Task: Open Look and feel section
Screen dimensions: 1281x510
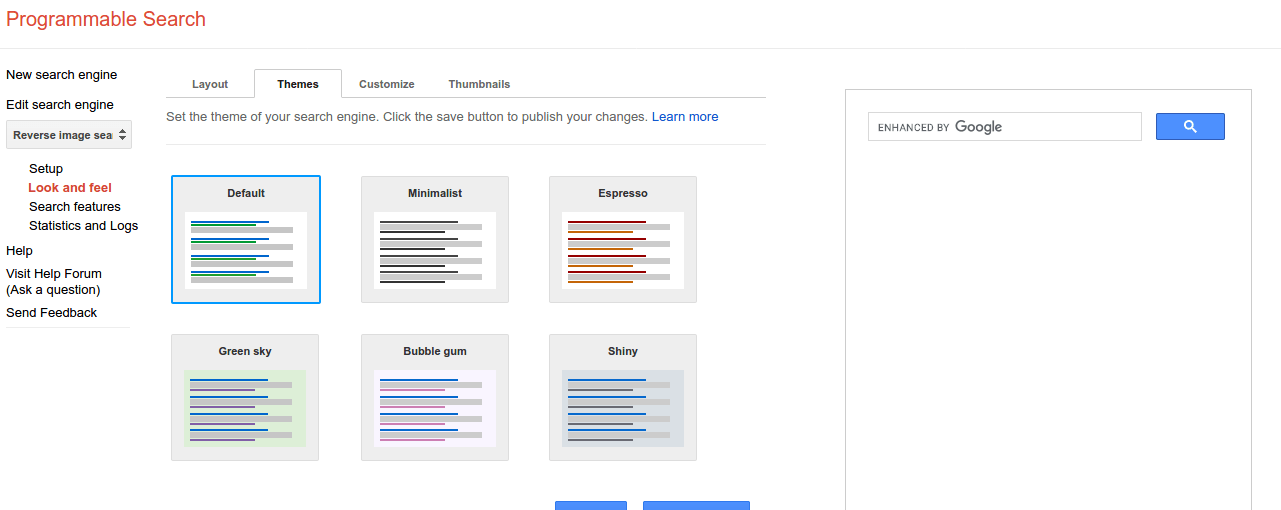Action: 70,188
